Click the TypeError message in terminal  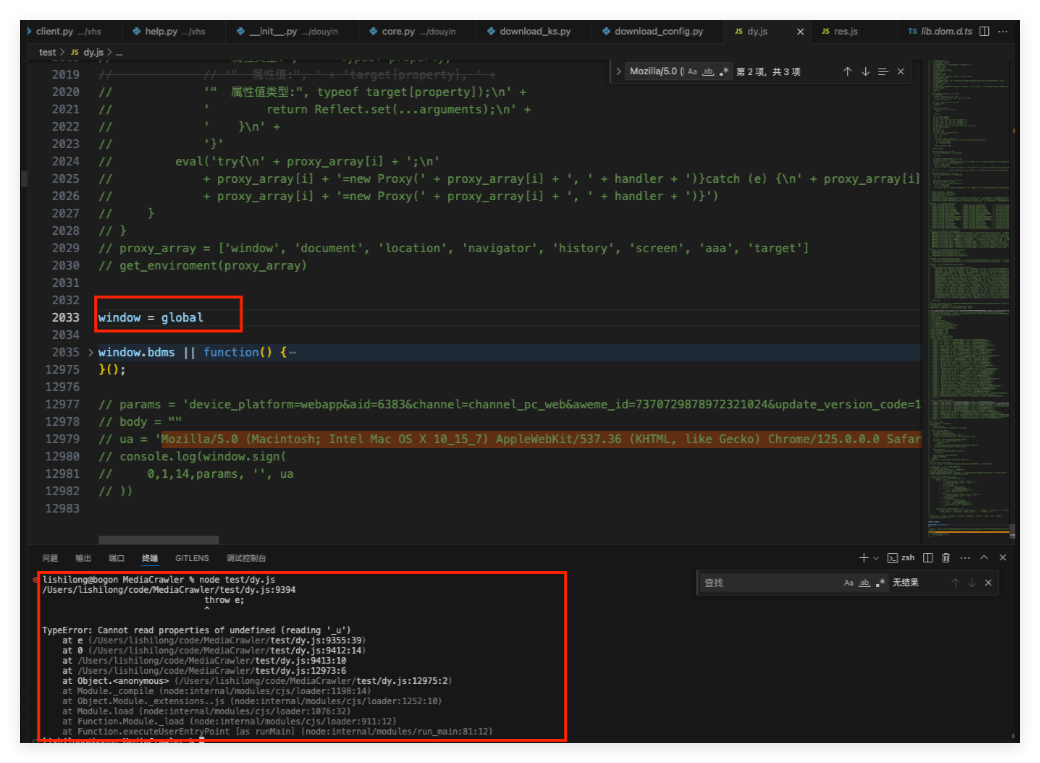[196, 630]
